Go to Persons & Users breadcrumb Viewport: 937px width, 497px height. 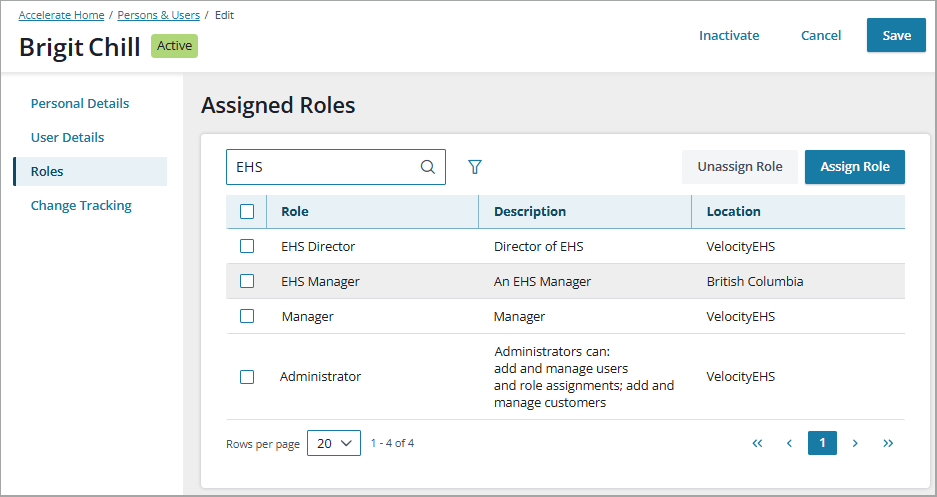[158, 15]
